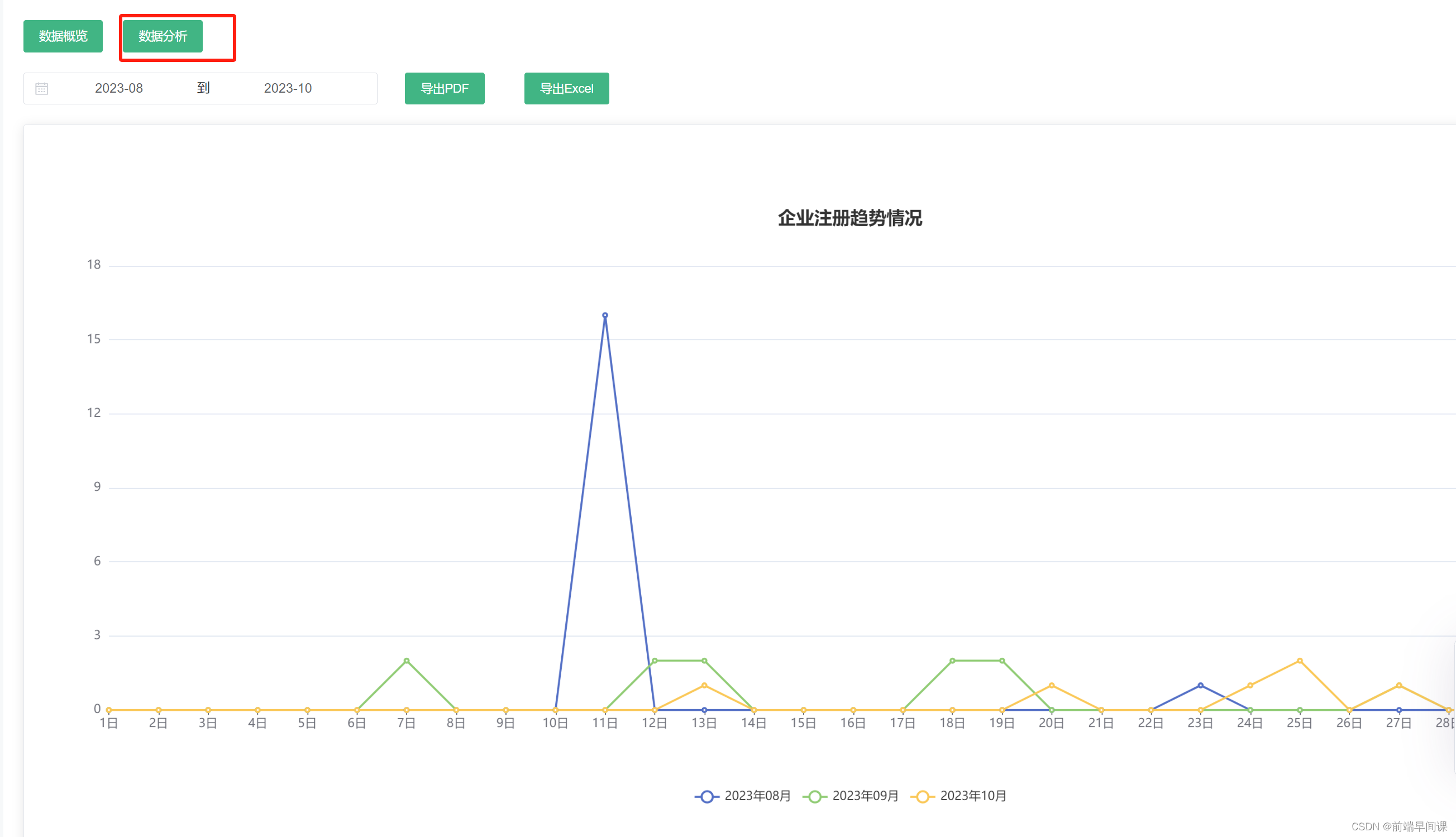The height and width of the screenshot is (837, 1456).
Task: Switch to the 数据概览 tab
Action: click(x=63, y=36)
